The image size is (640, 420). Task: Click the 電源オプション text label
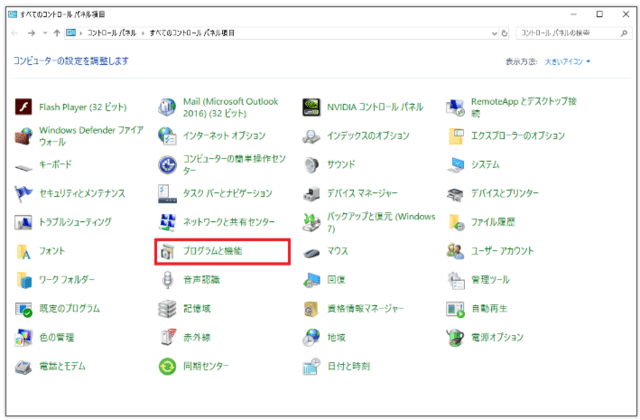(x=497, y=337)
